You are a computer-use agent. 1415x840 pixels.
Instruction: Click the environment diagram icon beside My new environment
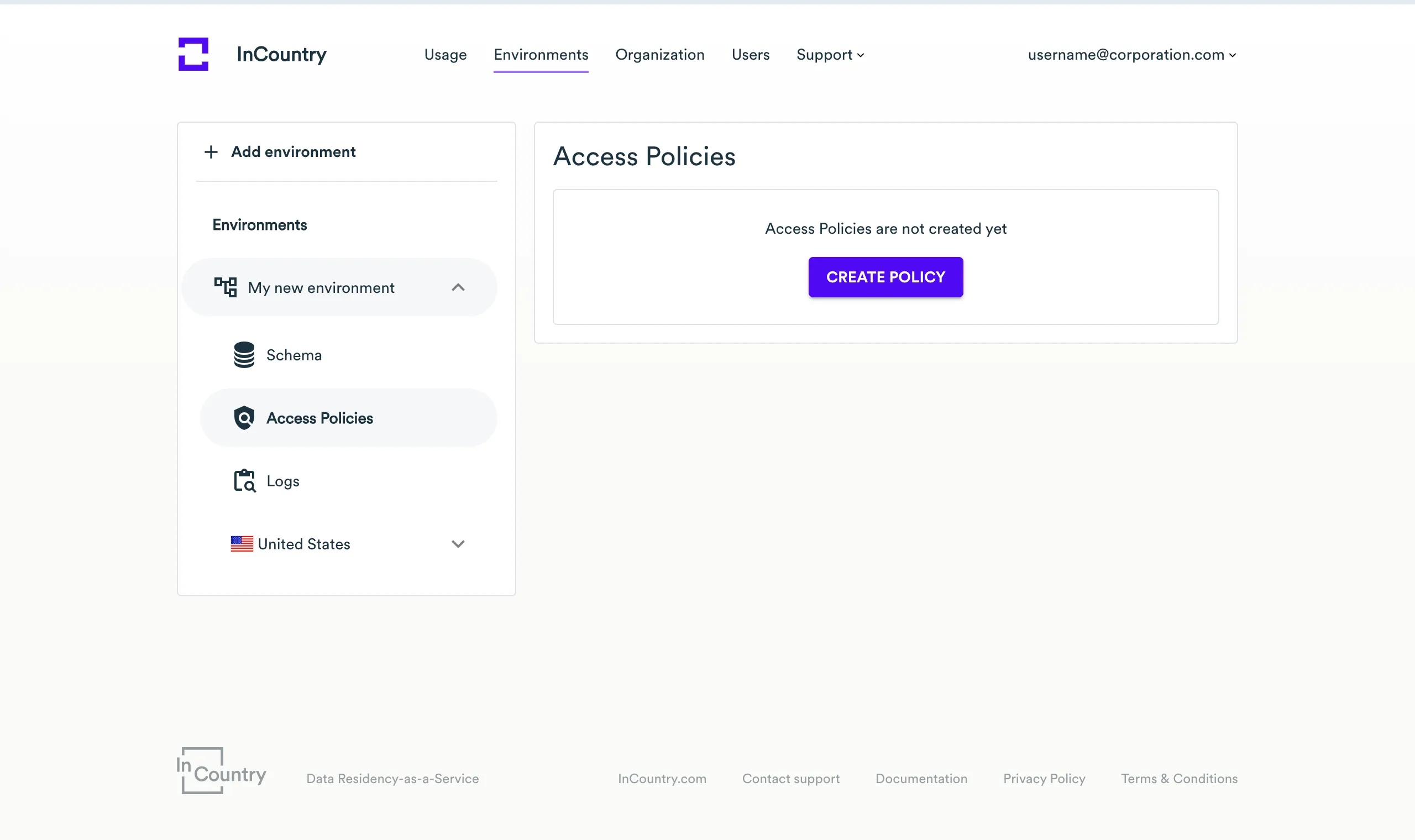coord(226,287)
